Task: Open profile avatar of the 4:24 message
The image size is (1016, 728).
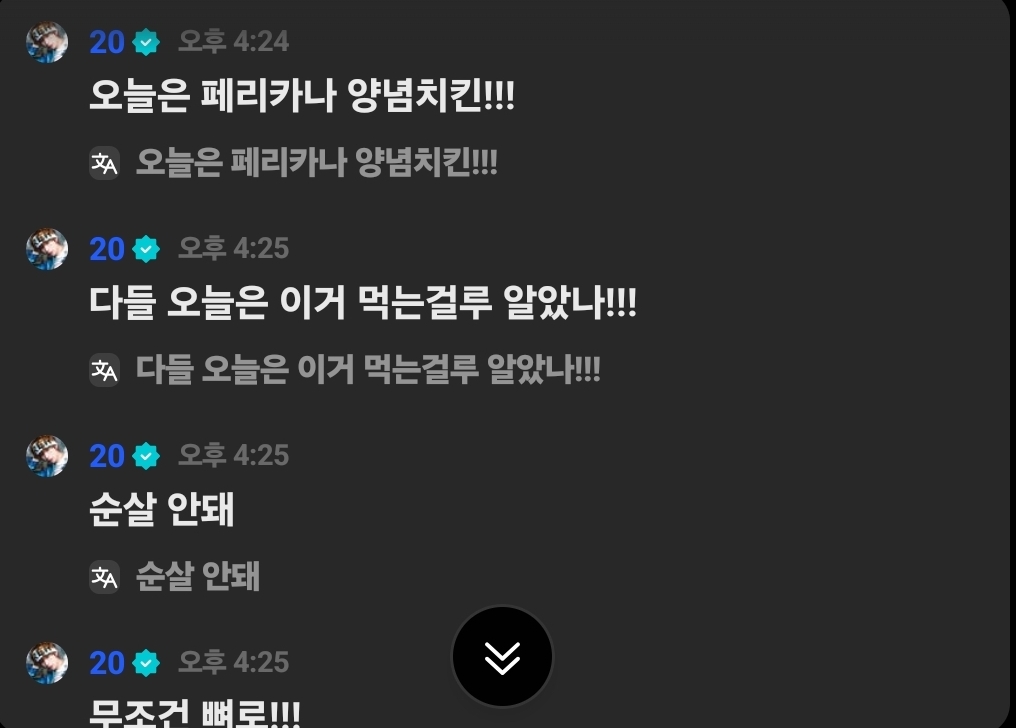Action: (x=47, y=42)
